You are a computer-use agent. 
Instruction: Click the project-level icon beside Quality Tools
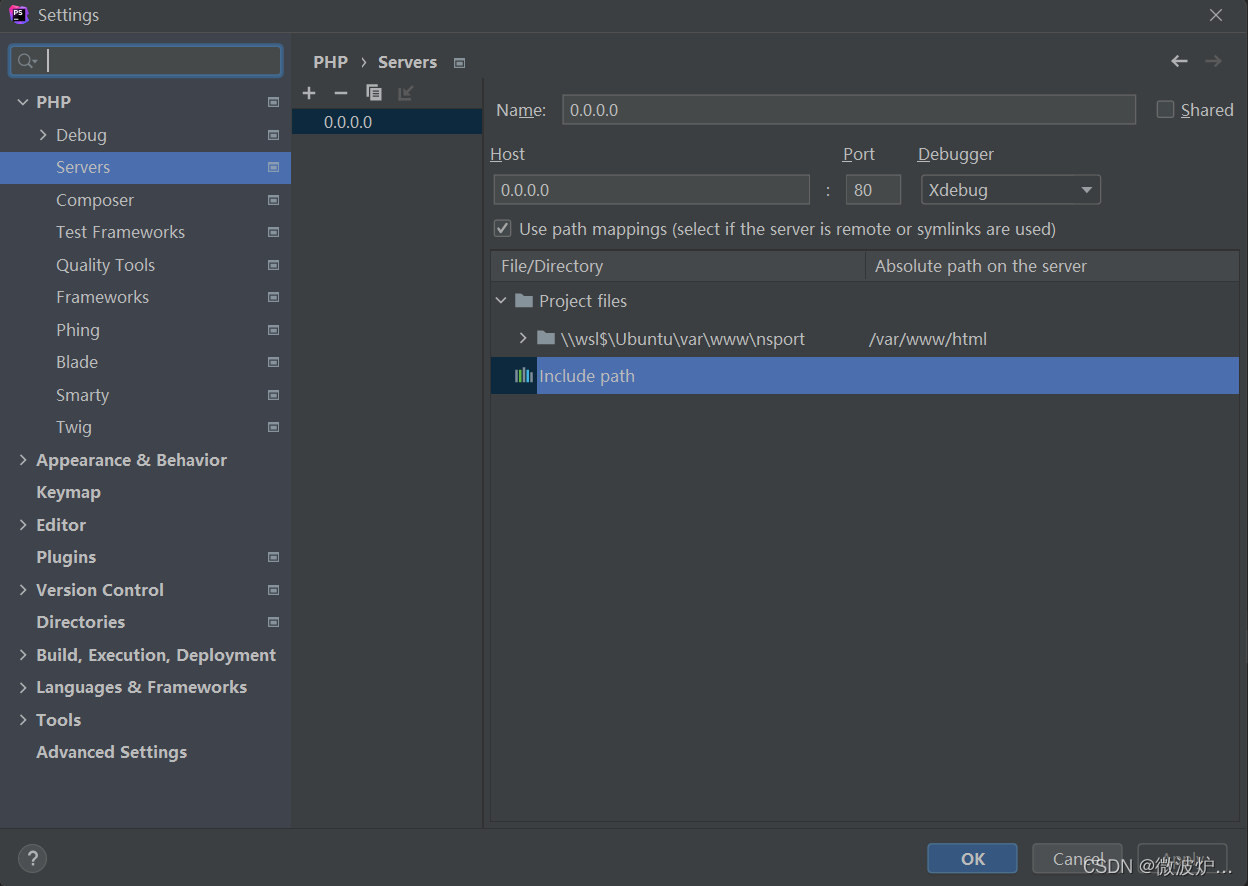coord(273,265)
